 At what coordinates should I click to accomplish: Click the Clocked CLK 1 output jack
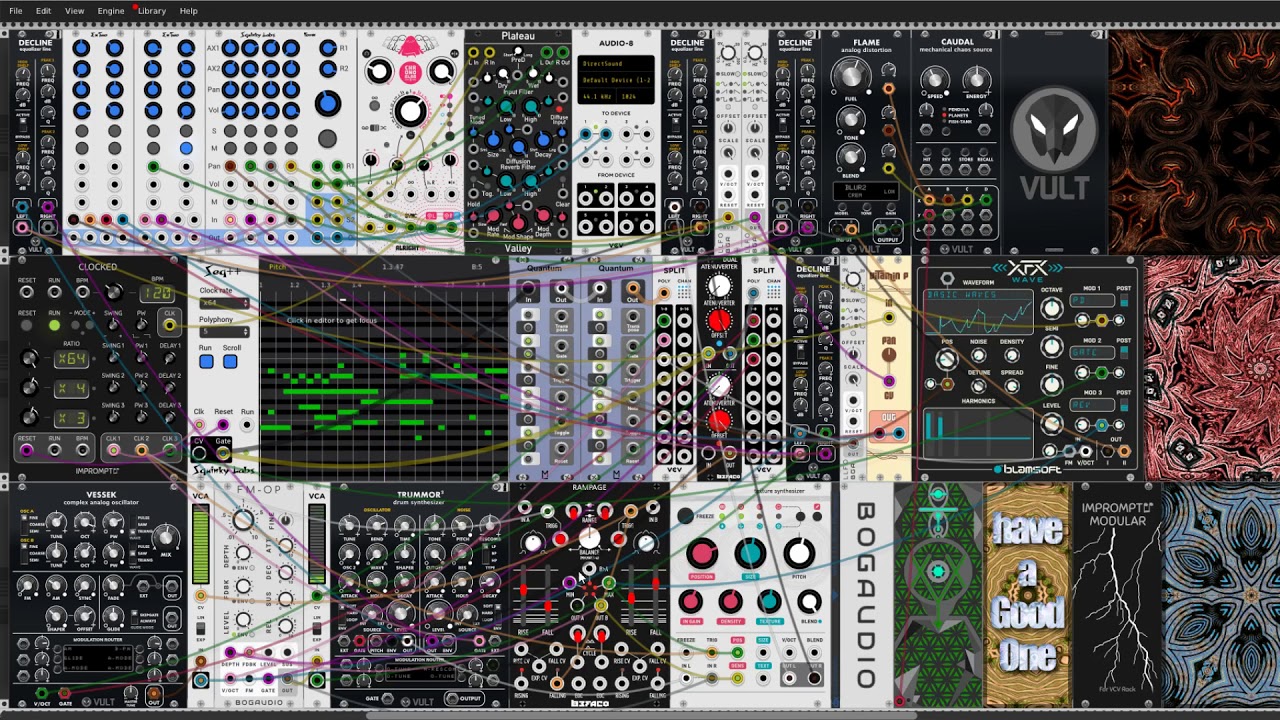(113, 450)
